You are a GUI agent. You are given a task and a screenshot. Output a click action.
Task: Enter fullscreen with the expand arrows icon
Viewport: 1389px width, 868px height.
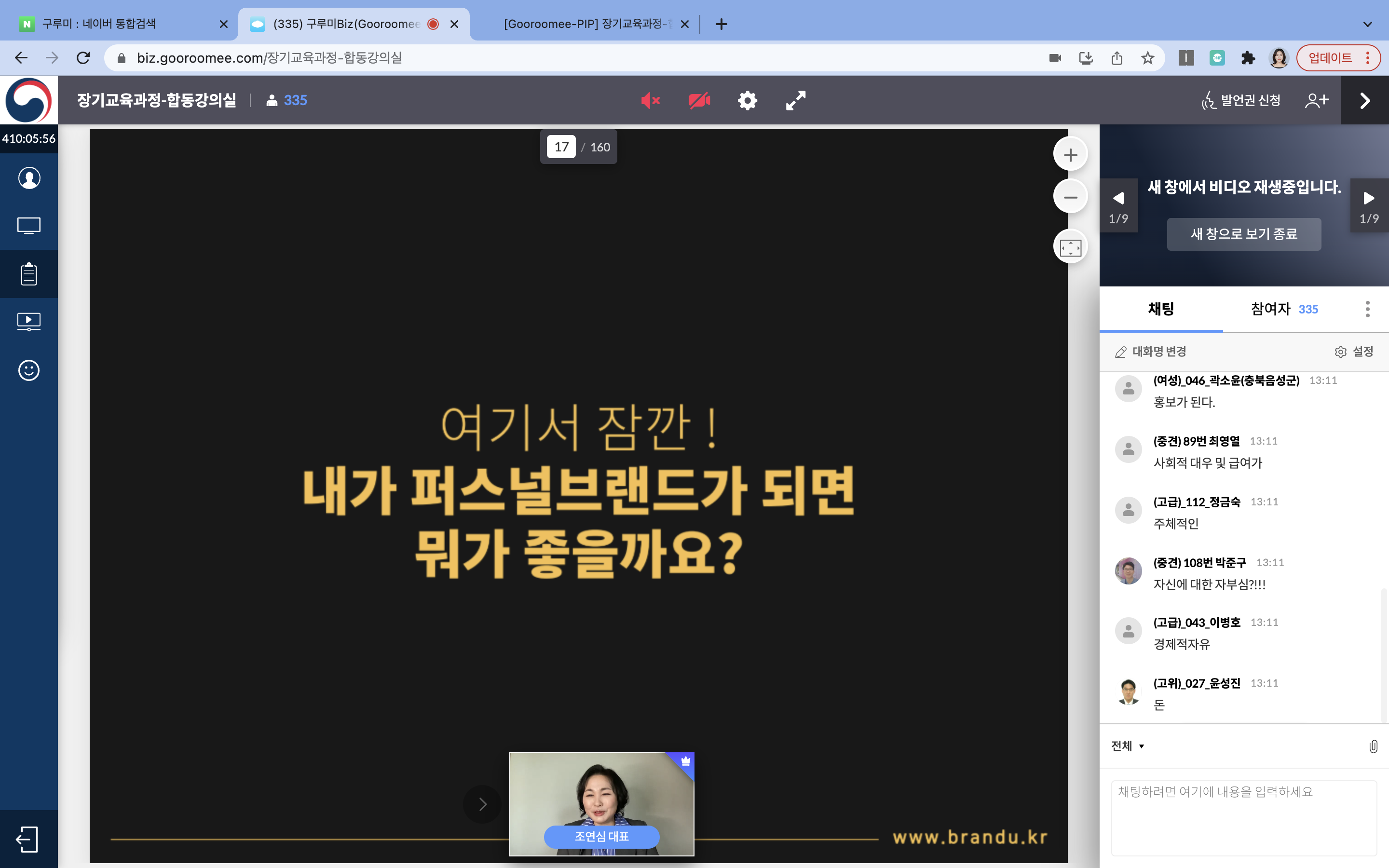795,100
